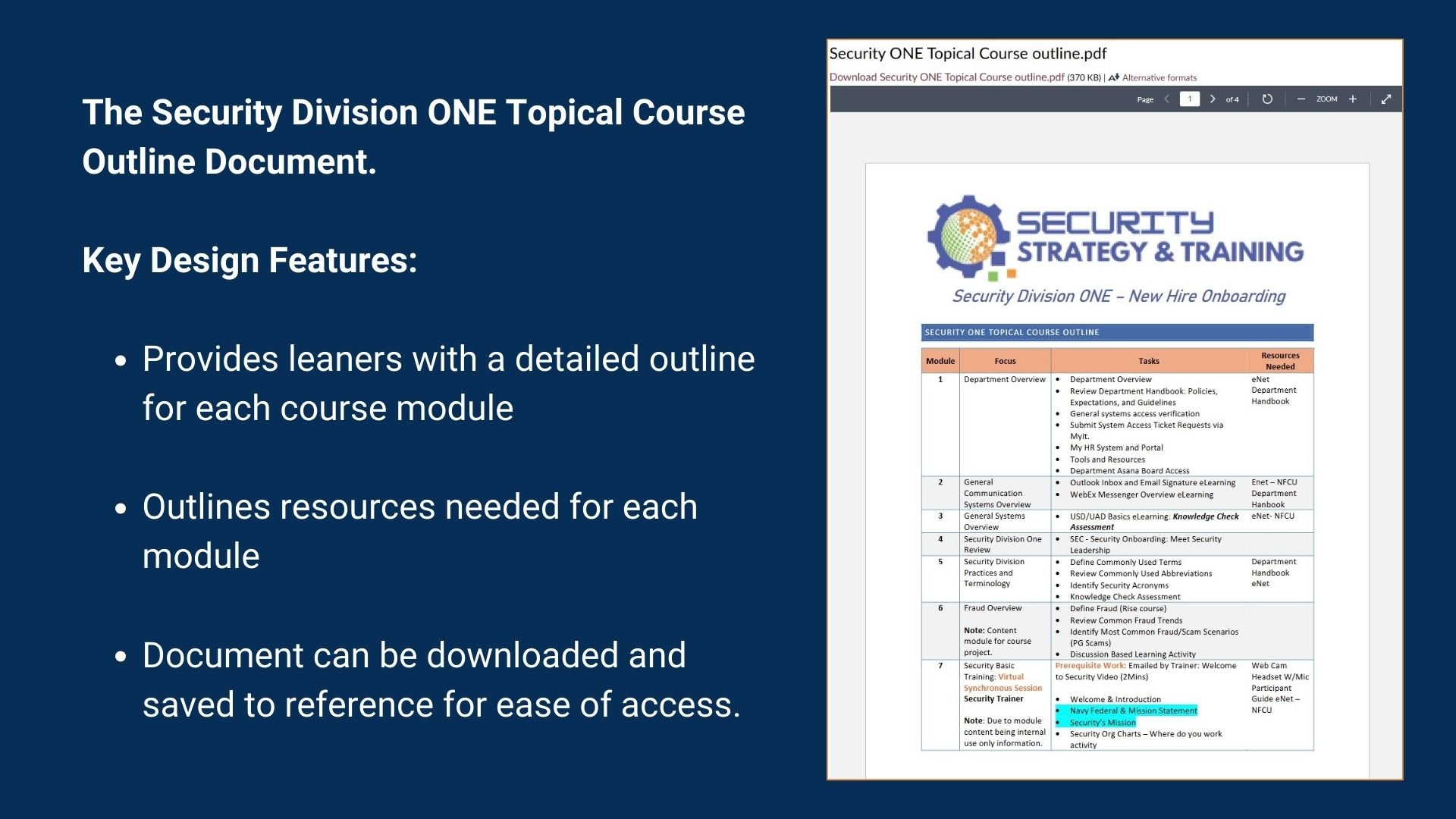This screenshot has height=819, width=1456.
Task: Click 'Outlook Inbox and Email Signature eLearning'
Action: (x=1152, y=482)
